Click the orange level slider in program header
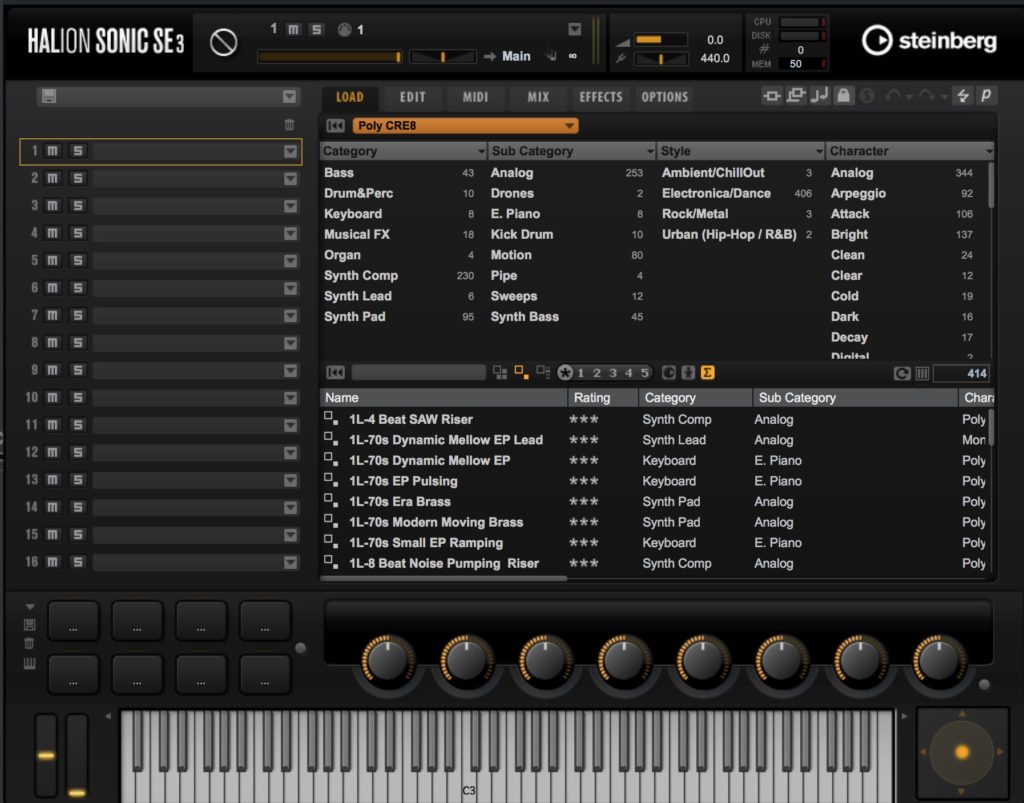This screenshot has width=1024, height=803. point(329,57)
